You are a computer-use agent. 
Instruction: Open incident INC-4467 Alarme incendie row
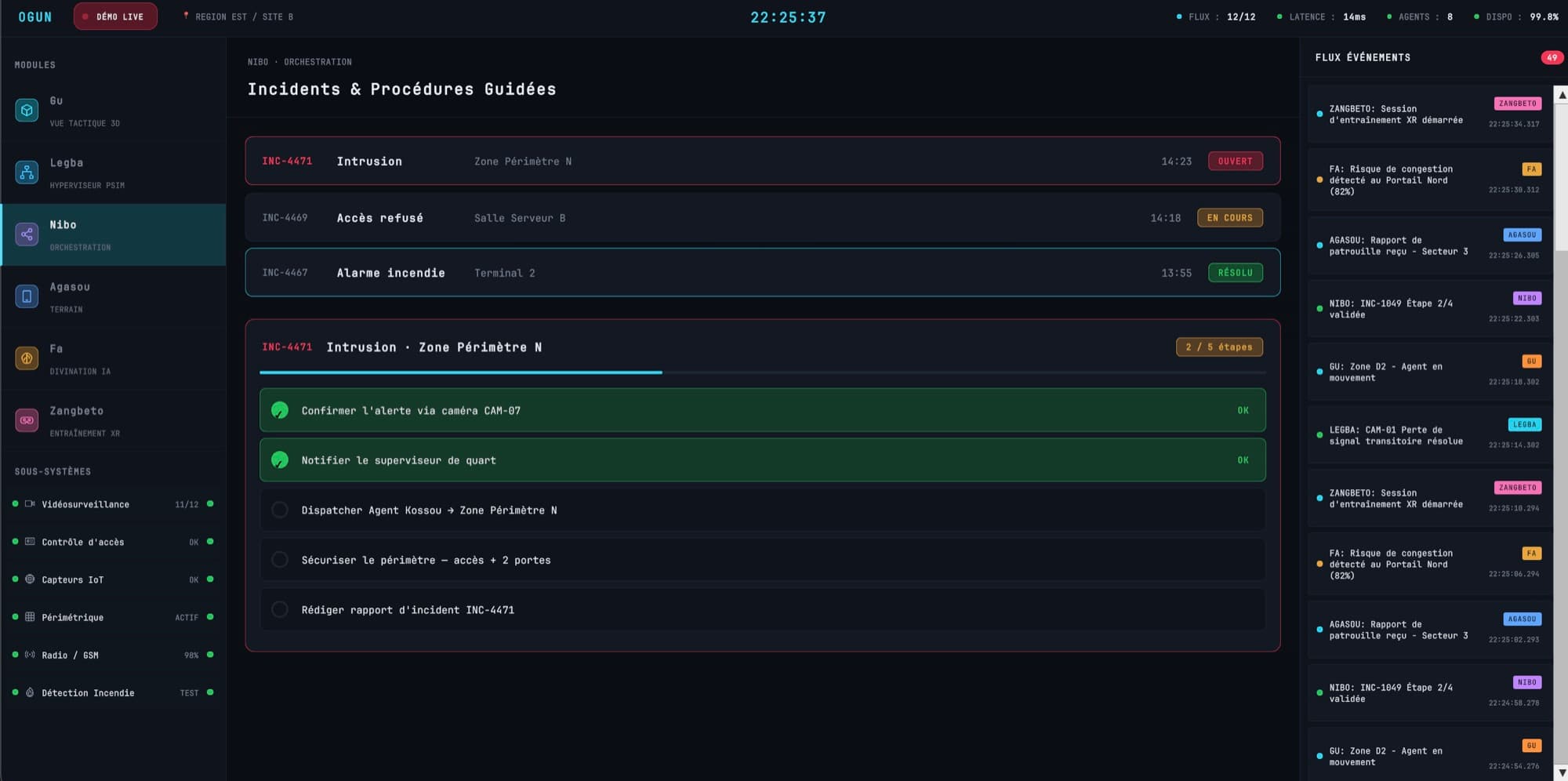pyautogui.click(x=762, y=272)
